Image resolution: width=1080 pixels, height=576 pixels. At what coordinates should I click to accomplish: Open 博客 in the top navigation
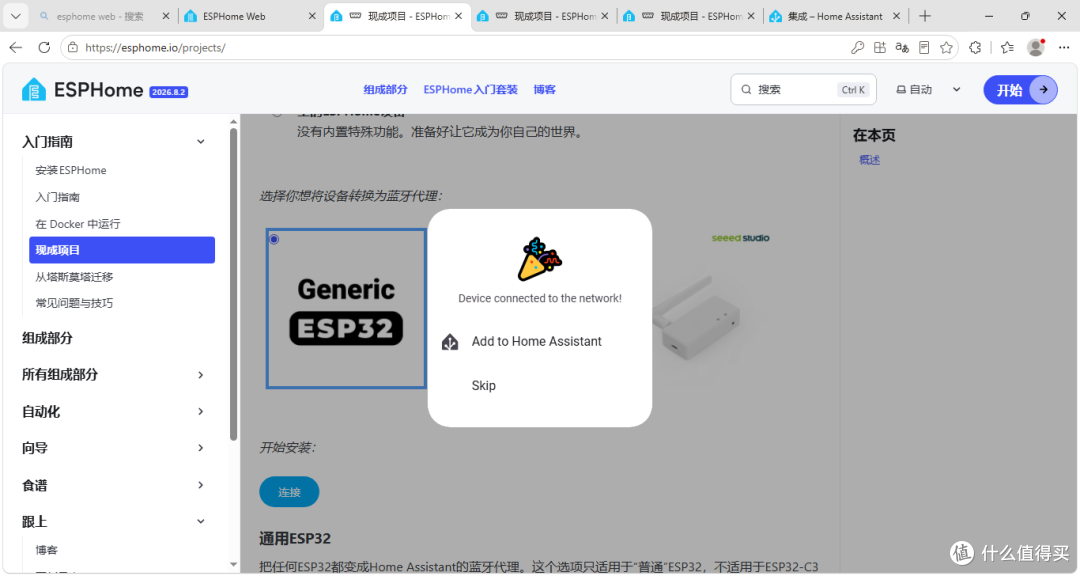tap(544, 90)
